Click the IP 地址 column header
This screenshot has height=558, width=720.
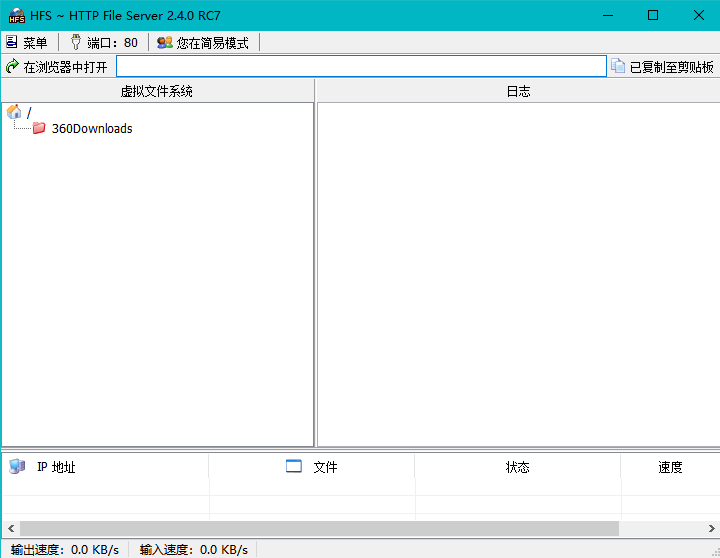coord(105,467)
